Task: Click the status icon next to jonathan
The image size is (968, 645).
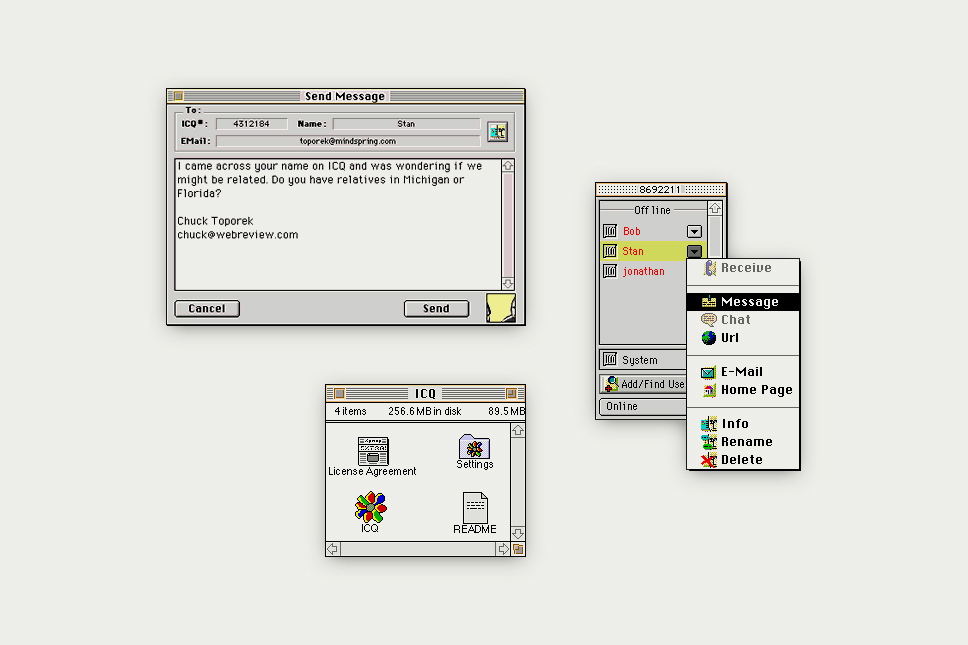Action: click(610, 271)
